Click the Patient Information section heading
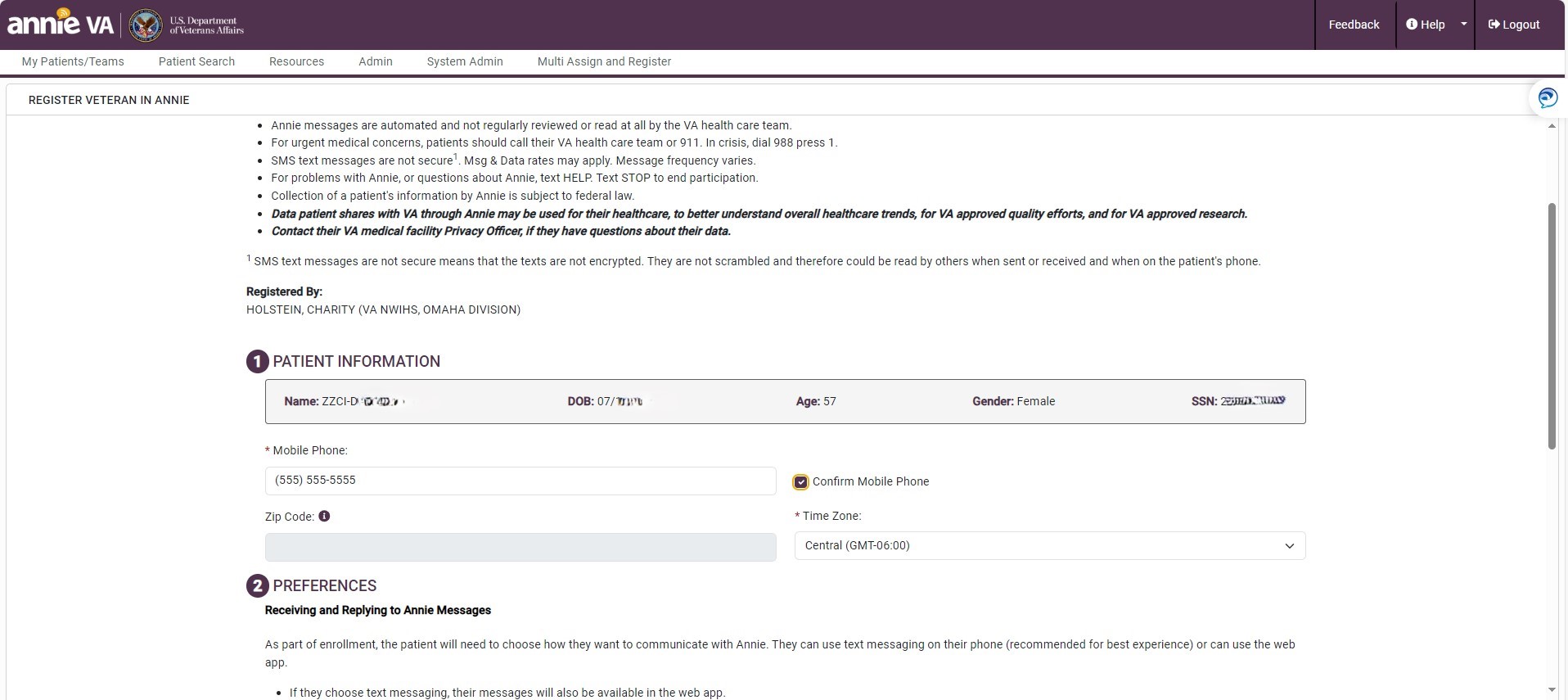This screenshot has height=700, width=1568. click(356, 361)
